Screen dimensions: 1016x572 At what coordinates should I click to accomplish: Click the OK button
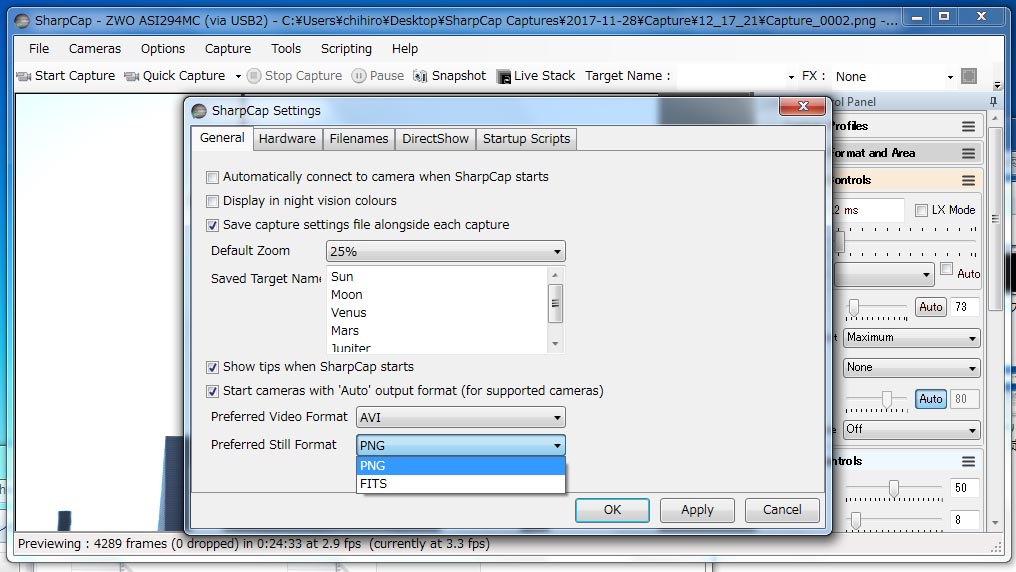(612, 510)
